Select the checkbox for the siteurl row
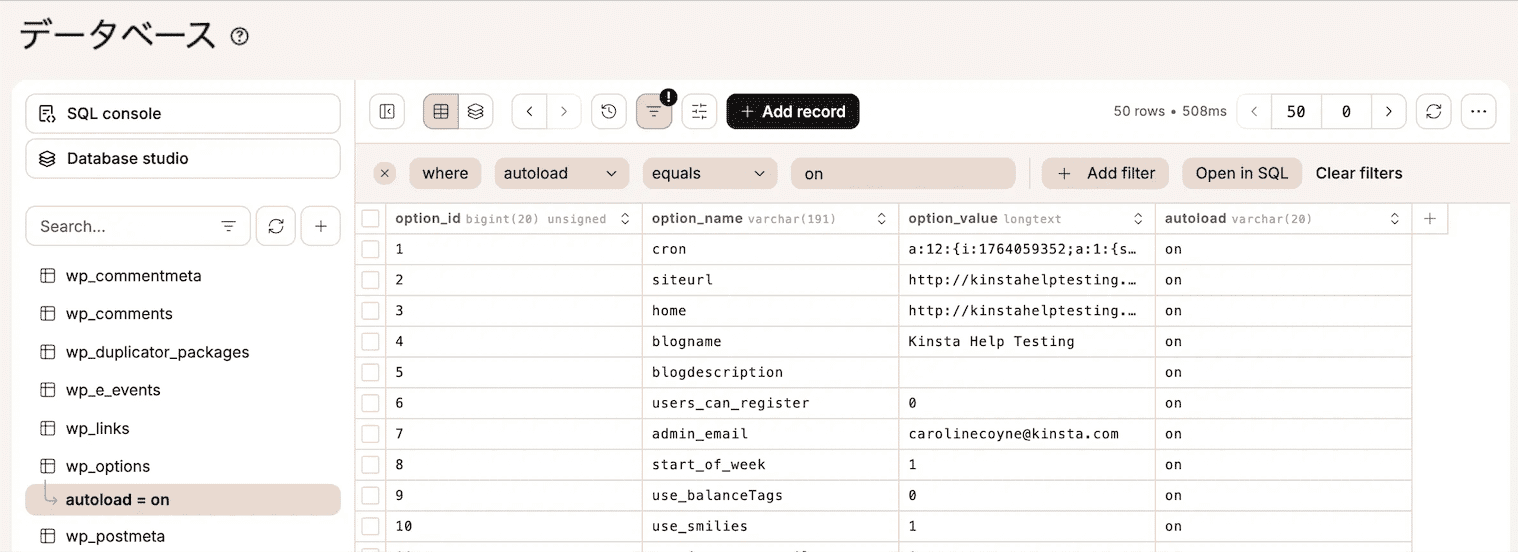This screenshot has height=552, width=1518. 371,280
